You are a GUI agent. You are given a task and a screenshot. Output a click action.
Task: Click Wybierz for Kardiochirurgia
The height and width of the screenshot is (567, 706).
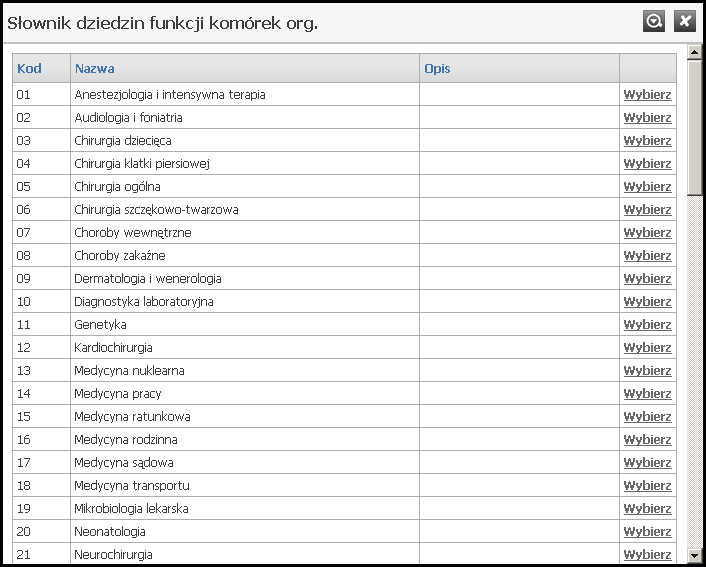tap(647, 348)
